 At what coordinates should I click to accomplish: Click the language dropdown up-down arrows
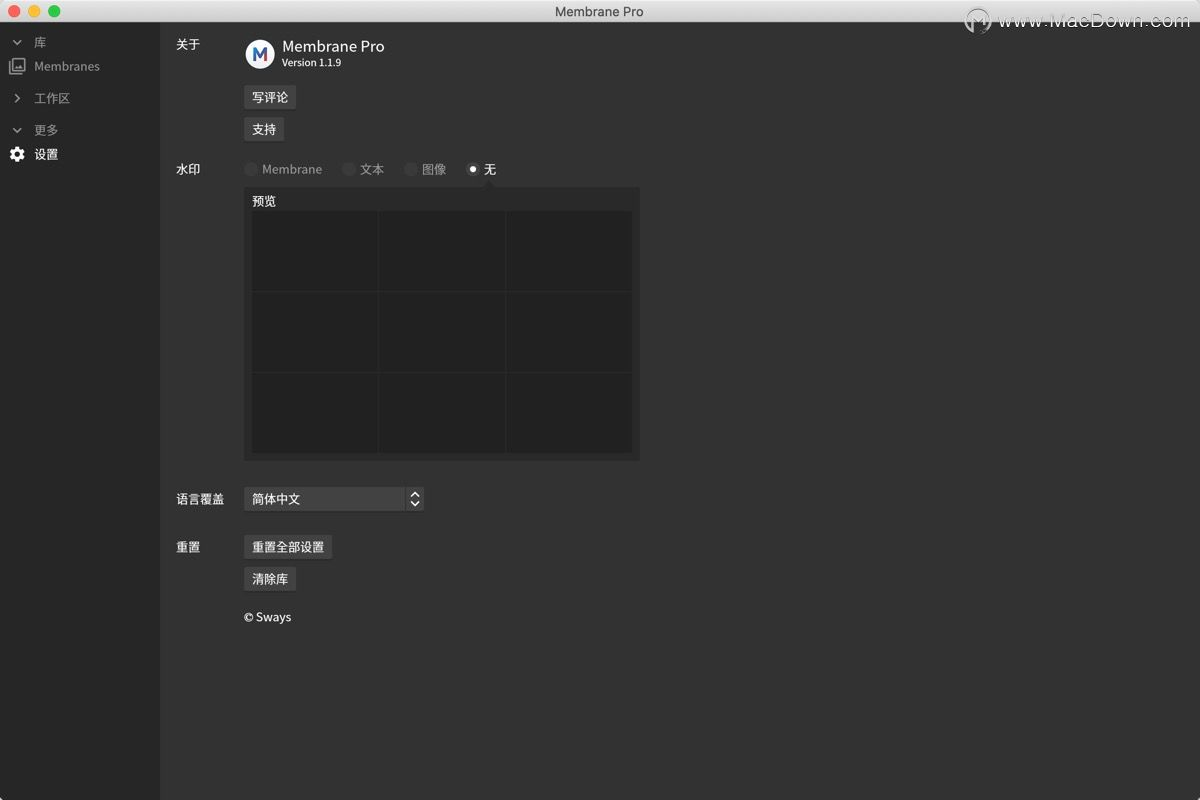pos(415,499)
